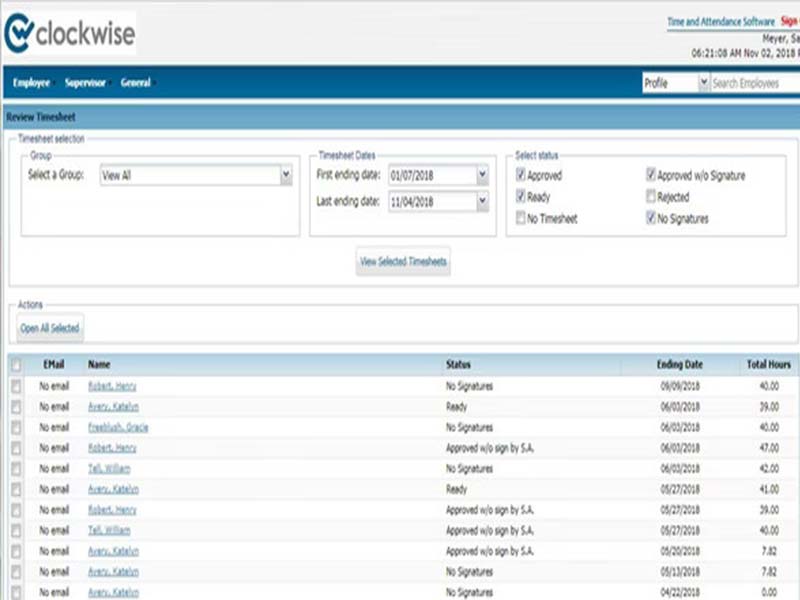The height and width of the screenshot is (600, 800).
Task: Expand the Select a Group dropdown
Action: 286,175
